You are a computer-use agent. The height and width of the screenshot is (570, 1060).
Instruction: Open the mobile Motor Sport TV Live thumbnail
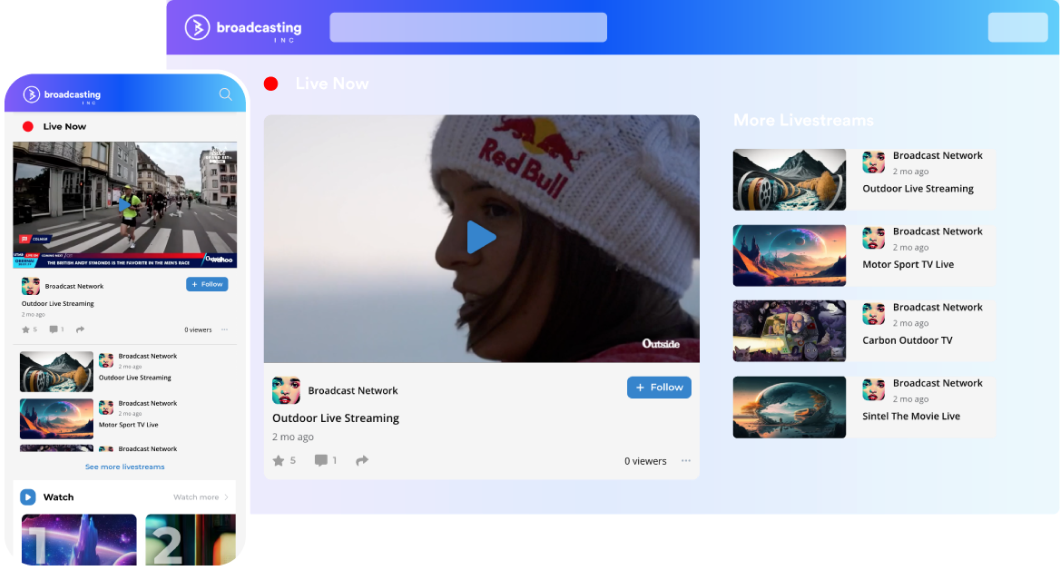pyautogui.click(x=56, y=419)
